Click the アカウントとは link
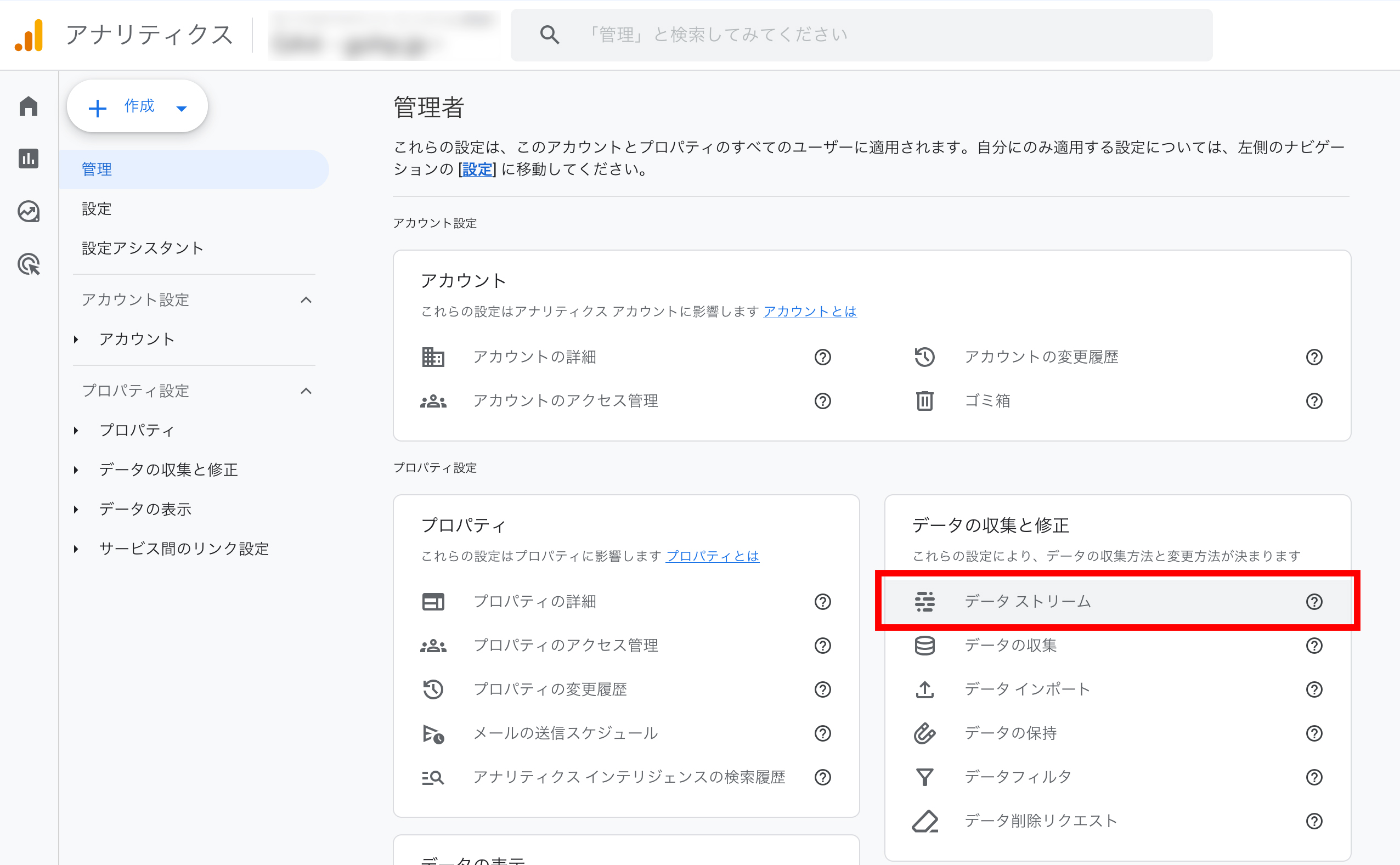This screenshot has width=1400, height=865. (810, 311)
